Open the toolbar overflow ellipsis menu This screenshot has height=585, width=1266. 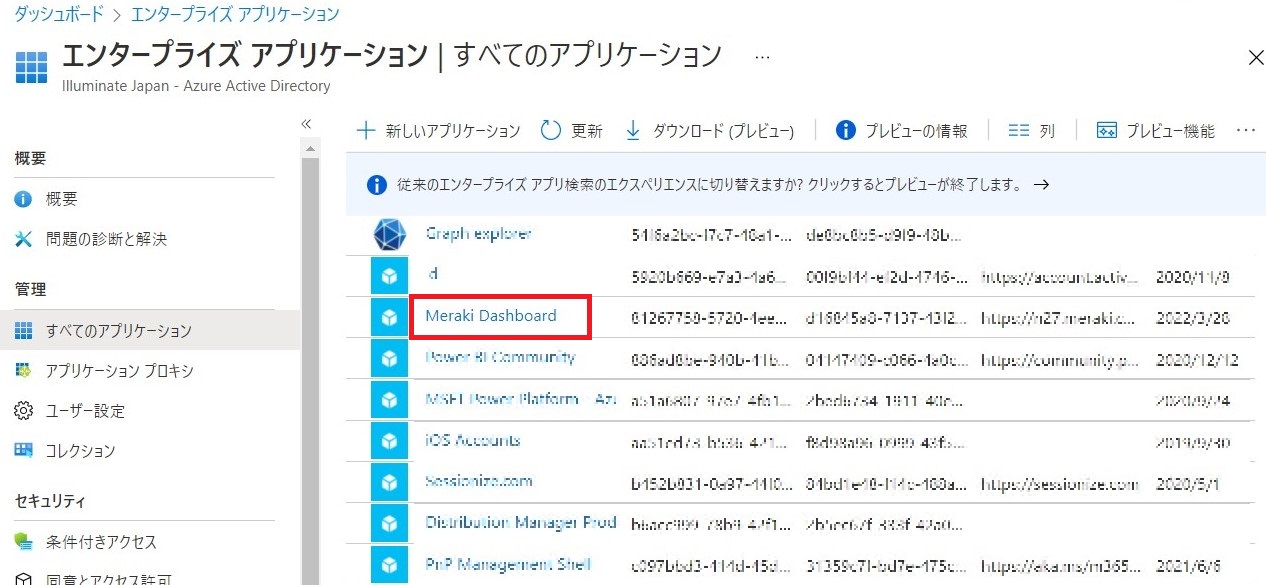click(x=1245, y=130)
